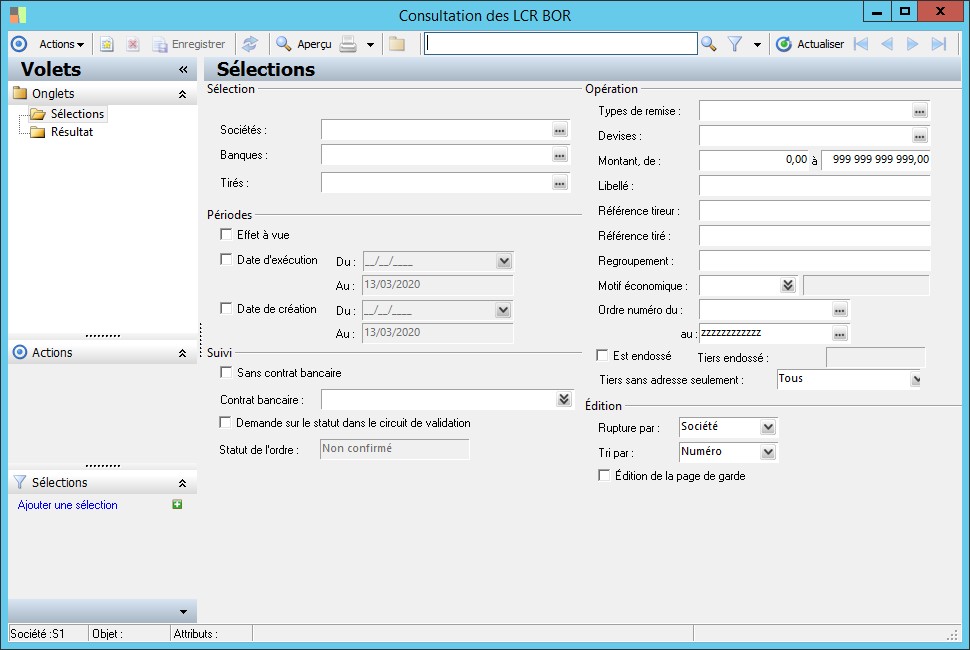Open the Actions toolbar menu
The width and height of the screenshot is (970, 650).
pos(61,44)
